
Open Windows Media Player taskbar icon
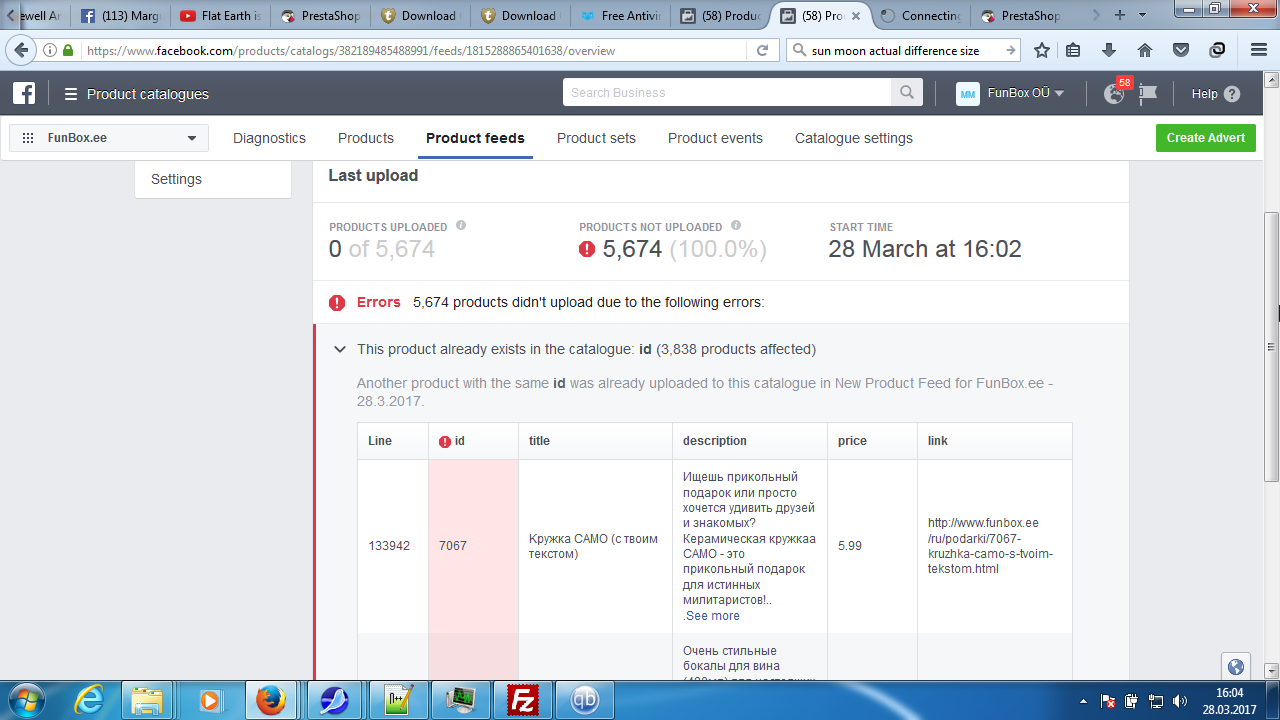point(210,699)
